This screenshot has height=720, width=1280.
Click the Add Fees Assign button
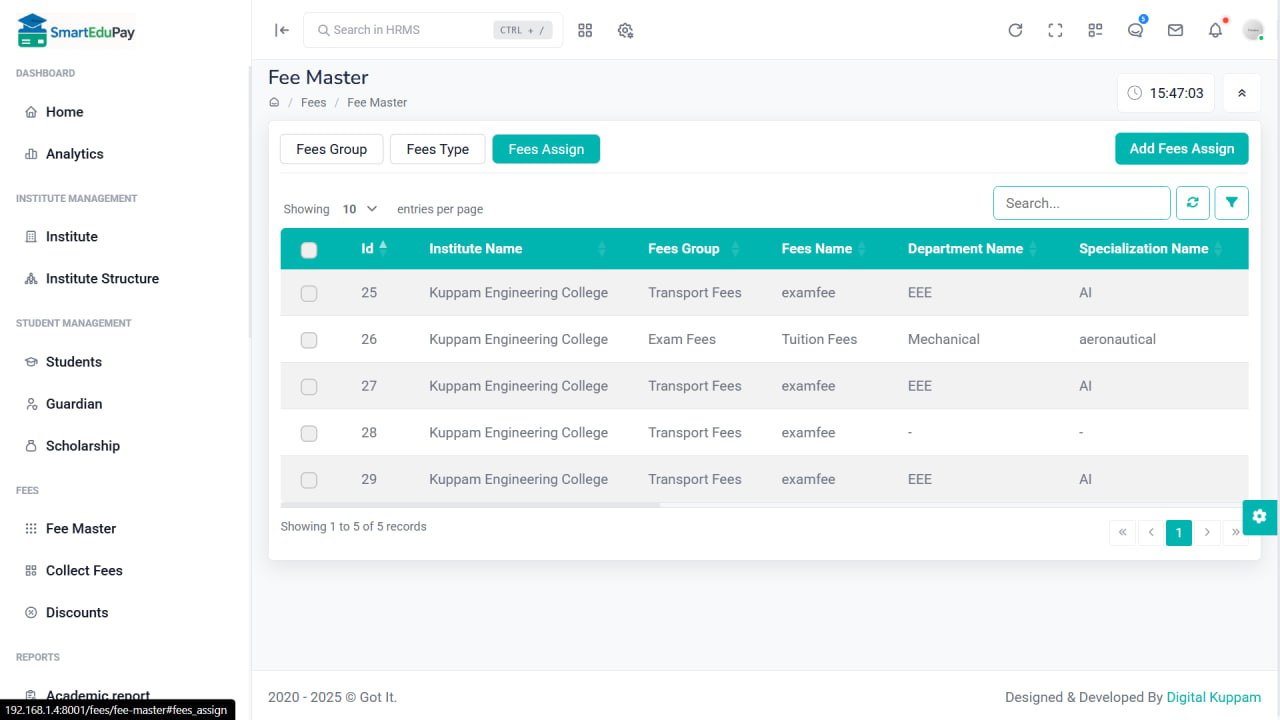(1181, 149)
